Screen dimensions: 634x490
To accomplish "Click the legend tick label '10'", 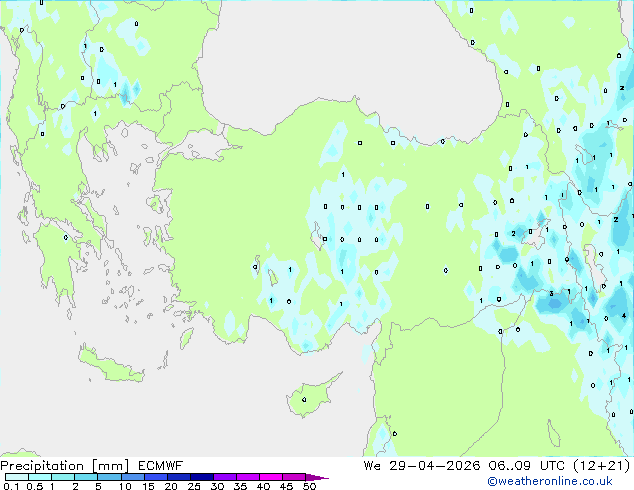I will pos(125,486).
